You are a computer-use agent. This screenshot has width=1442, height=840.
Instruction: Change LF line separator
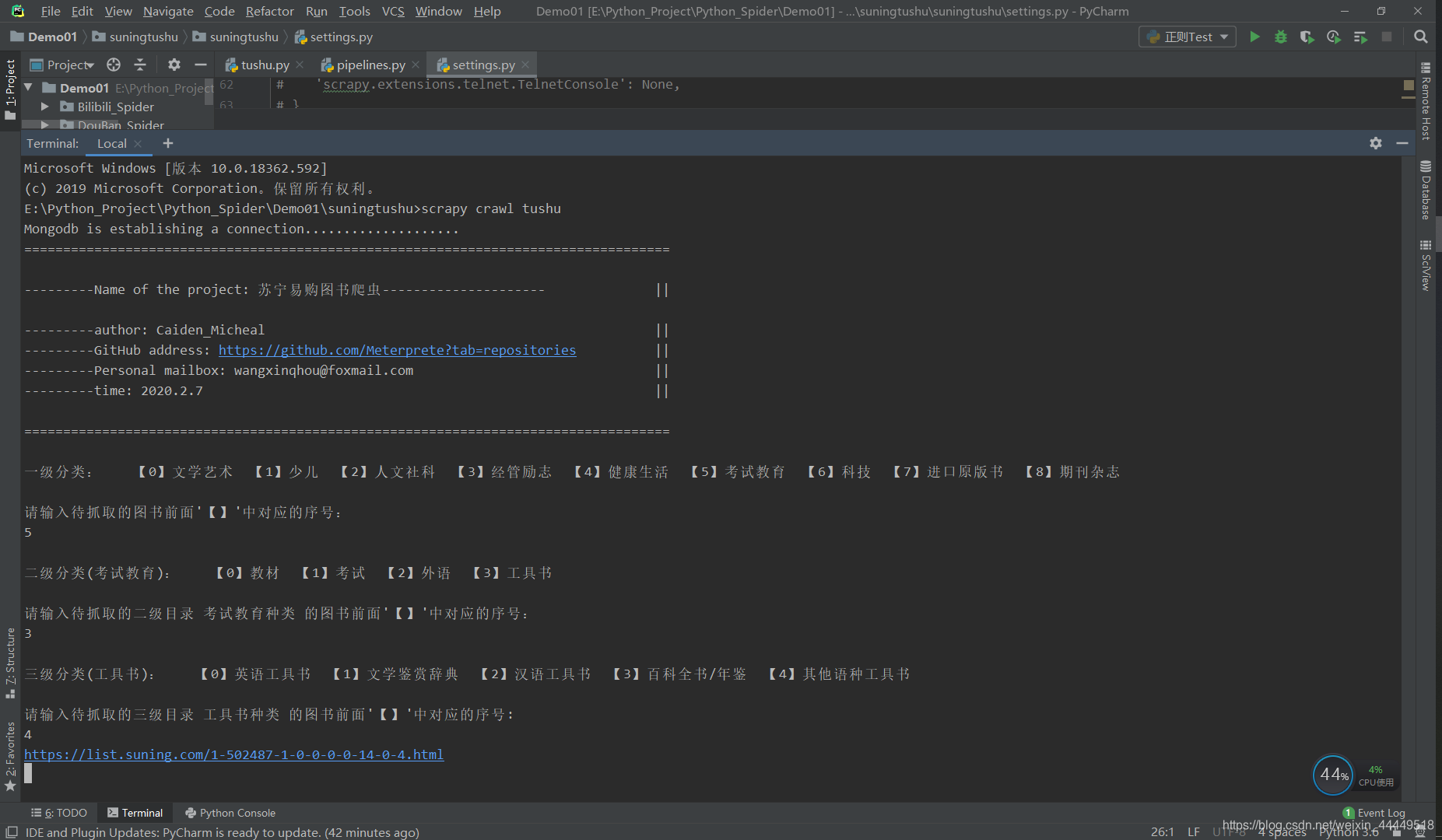[1193, 832]
